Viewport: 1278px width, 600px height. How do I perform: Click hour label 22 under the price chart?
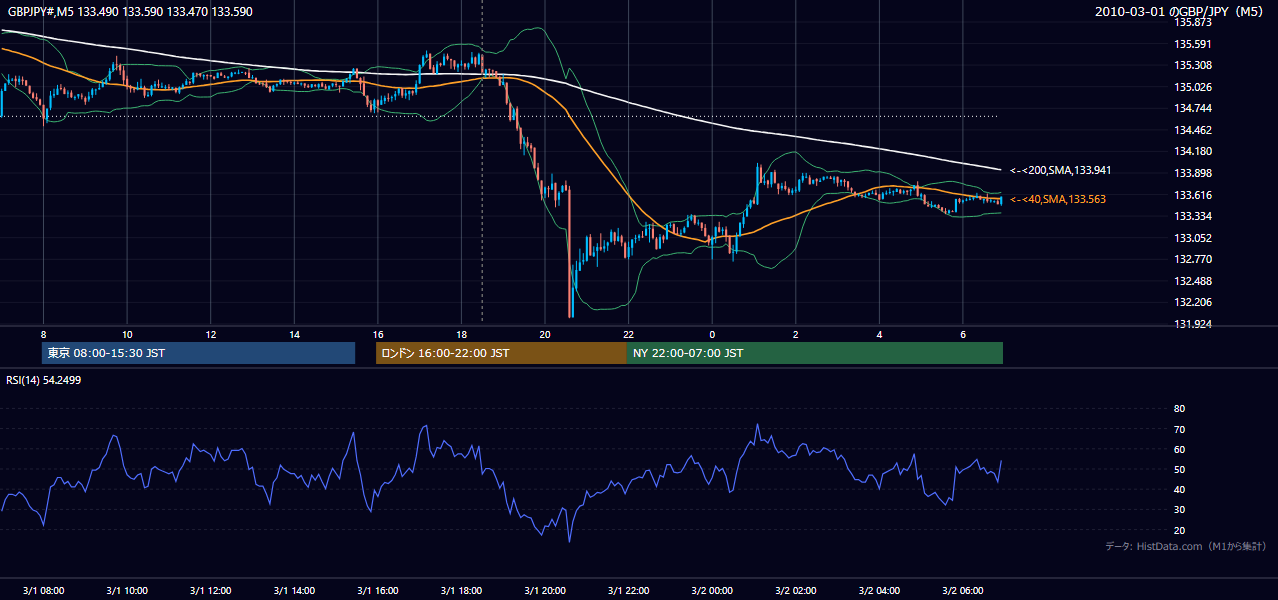point(628,334)
